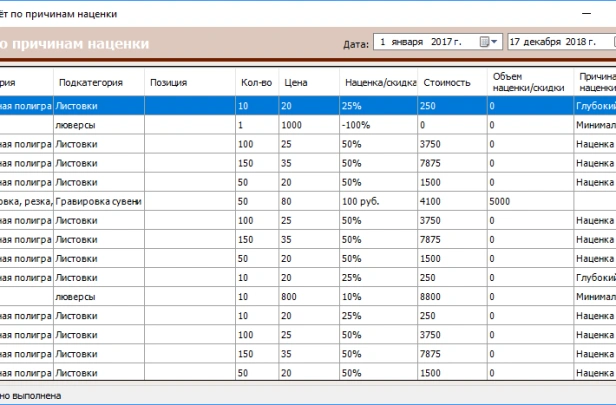This screenshot has height=405, width=616.
Task: Open the end date calendar dropdown
Action: [x=613, y=43]
